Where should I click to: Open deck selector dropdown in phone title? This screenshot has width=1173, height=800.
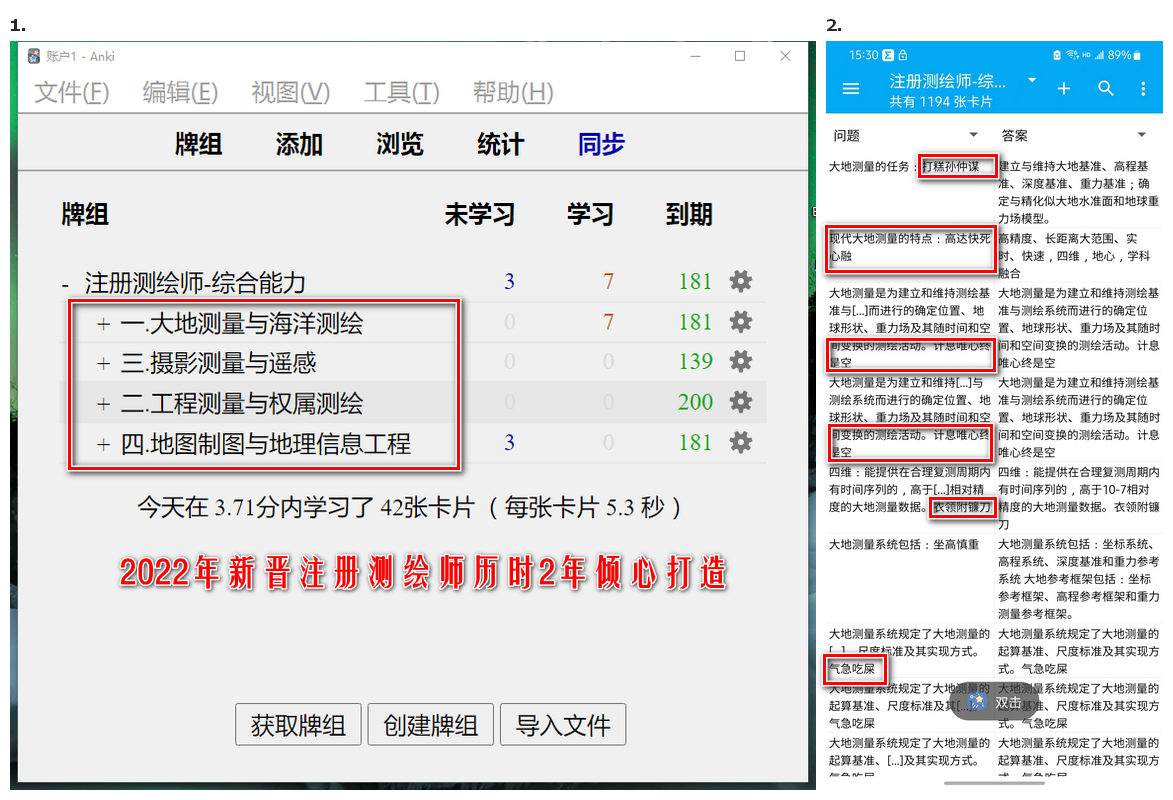[1032, 80]
